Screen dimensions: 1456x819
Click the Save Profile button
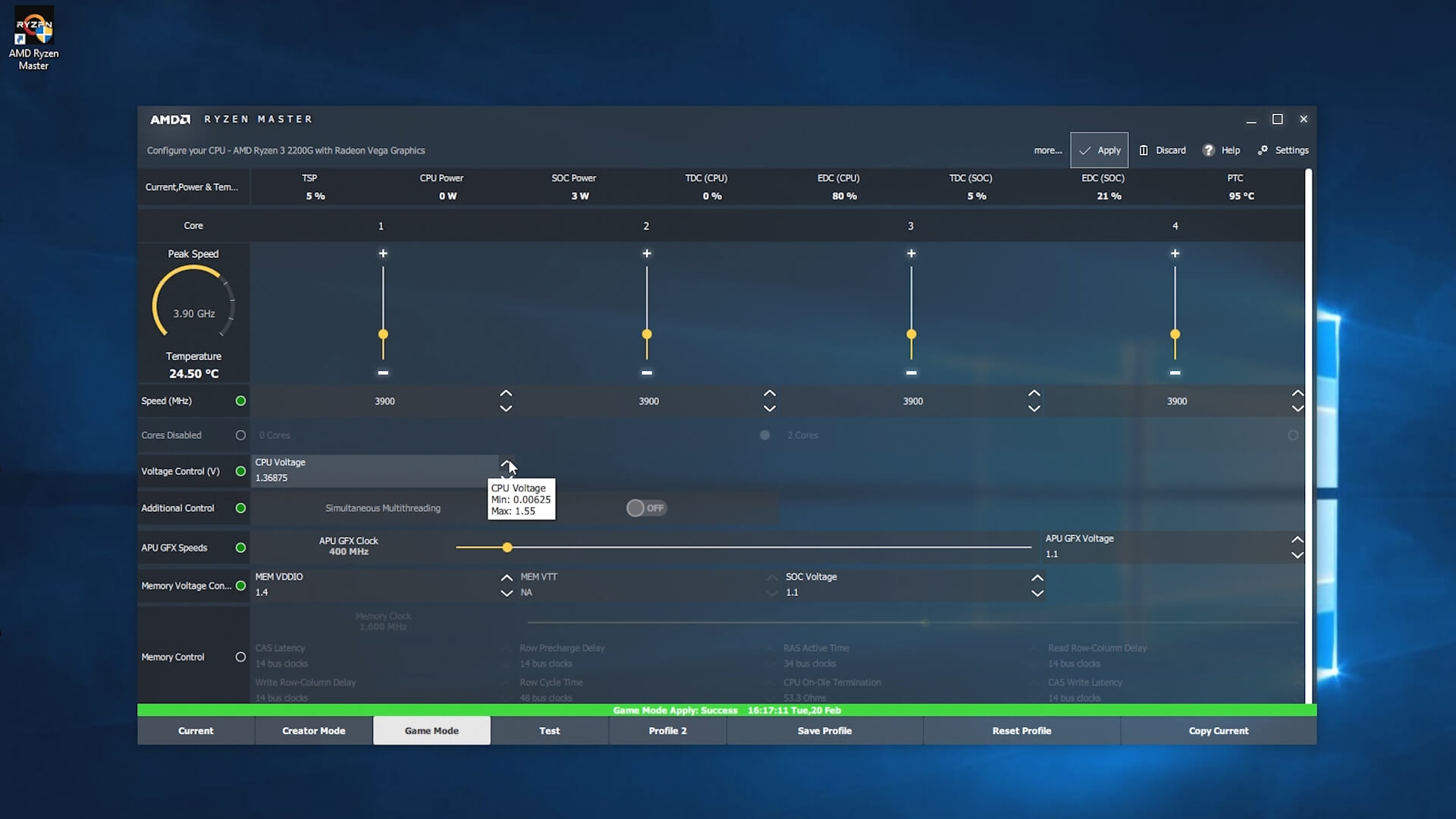click(825, 730)
